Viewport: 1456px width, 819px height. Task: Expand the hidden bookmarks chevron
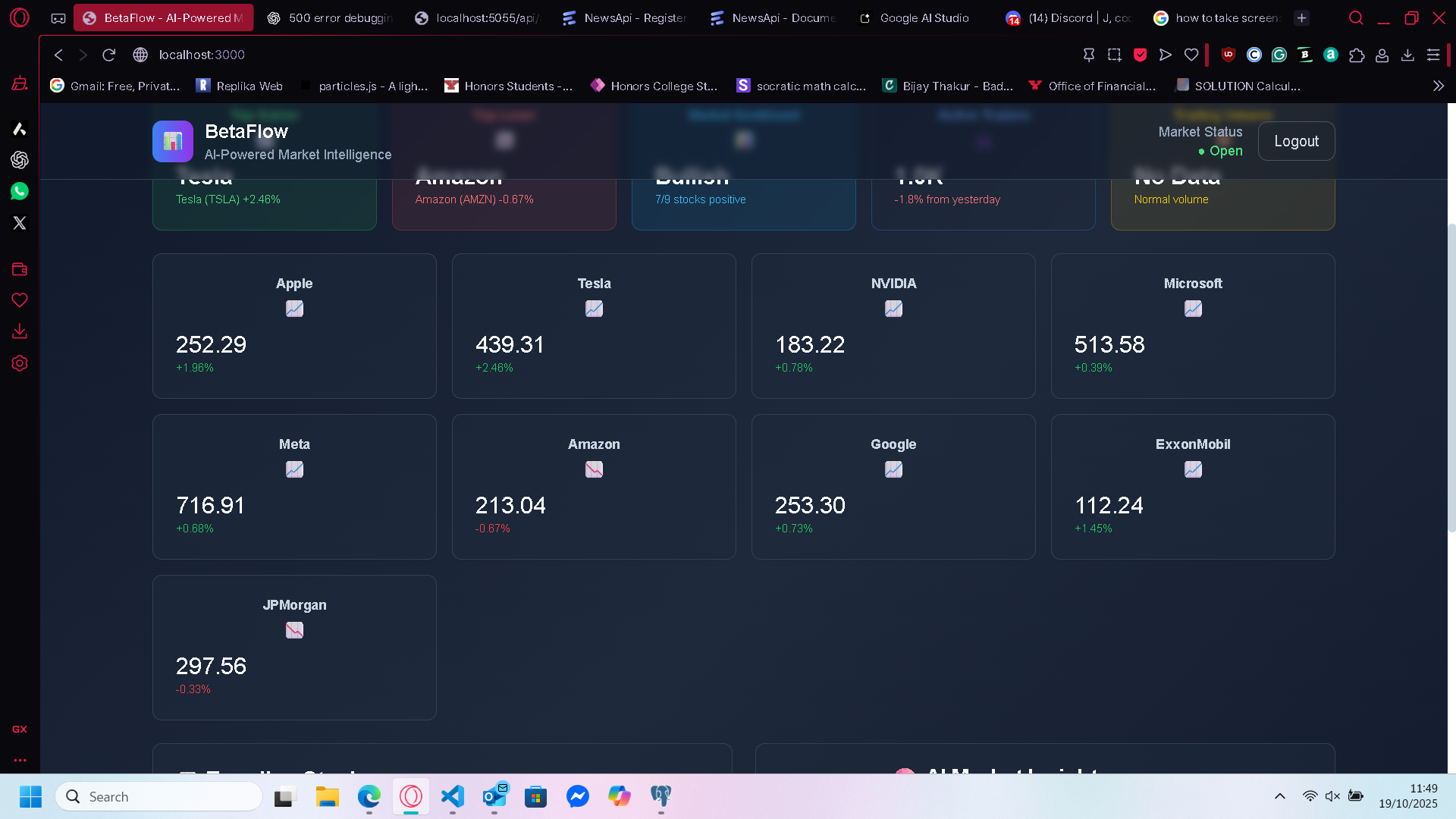click(1438, 86)
